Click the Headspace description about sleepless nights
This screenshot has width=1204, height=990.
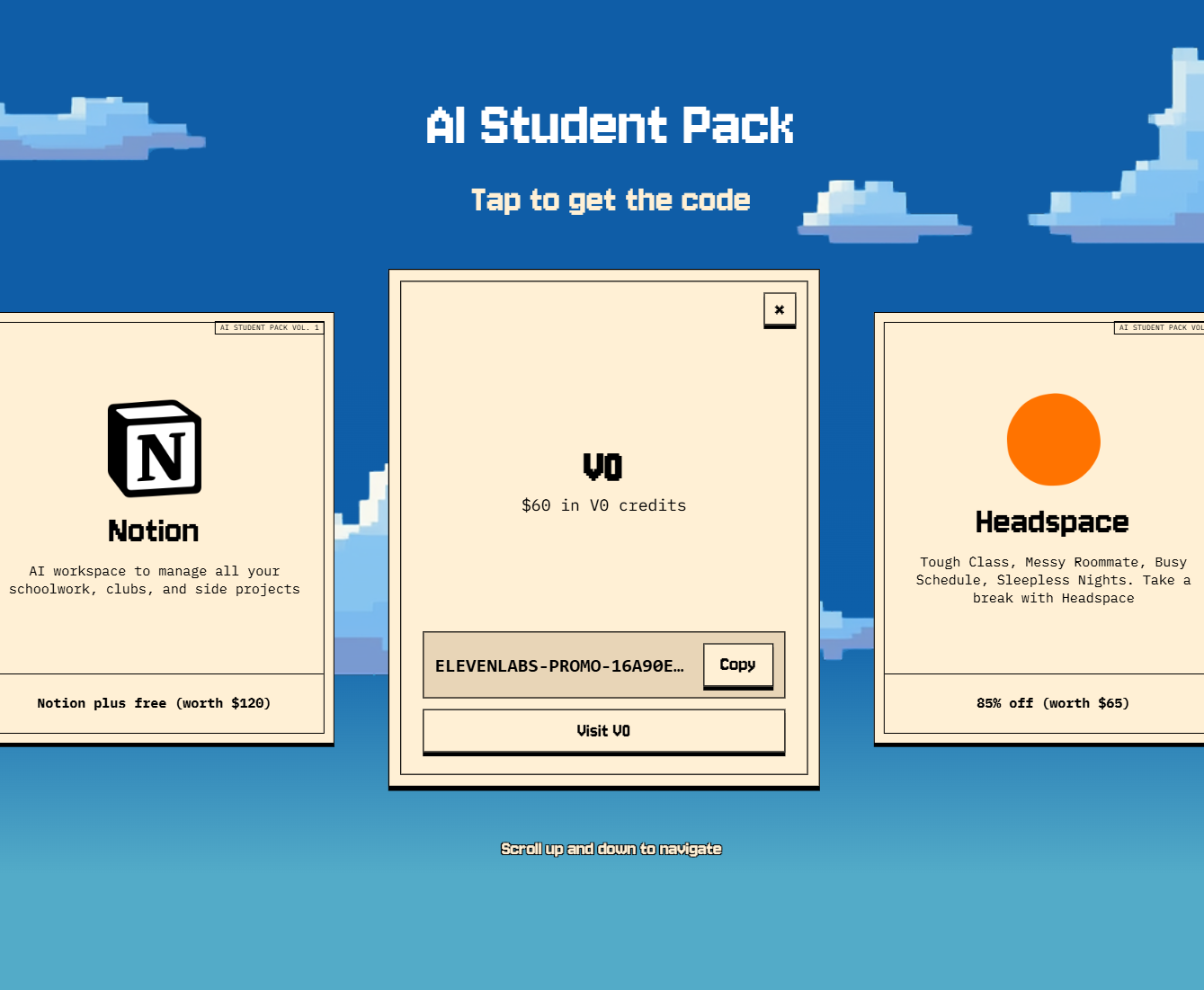click(x=1053, y=580)
